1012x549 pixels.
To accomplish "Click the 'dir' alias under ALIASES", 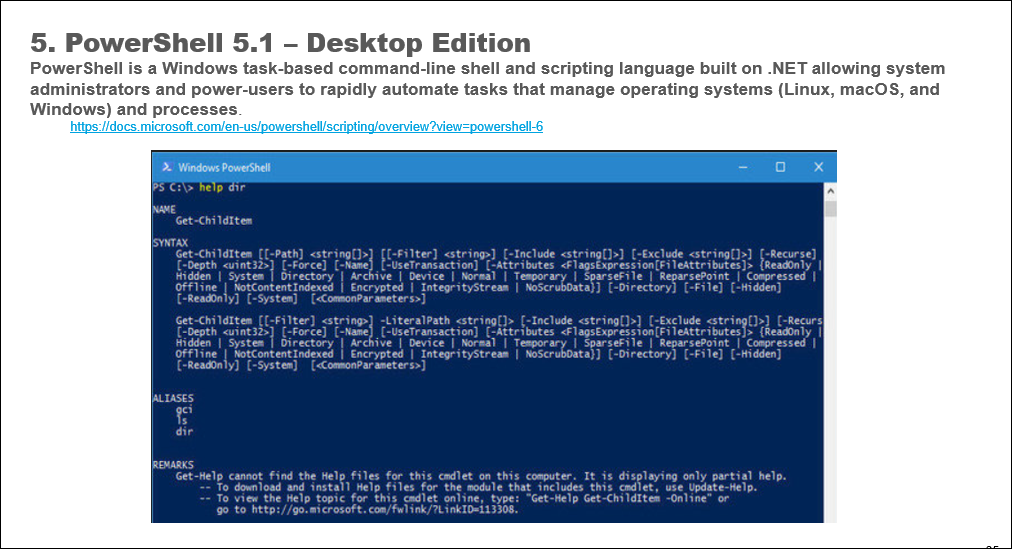I will click(184, 432).
